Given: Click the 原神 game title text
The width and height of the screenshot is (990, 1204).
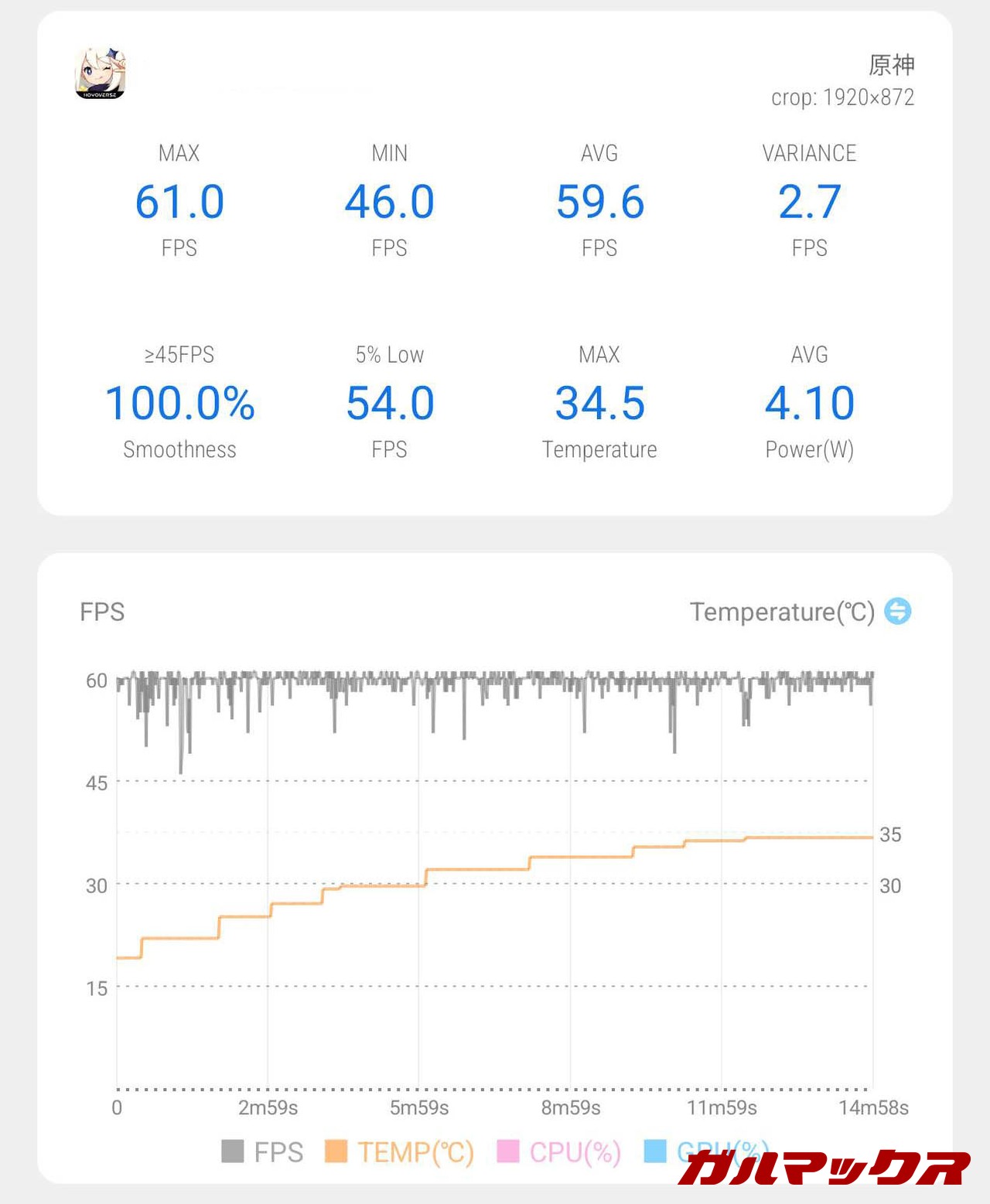Looking at the screenshot, I should pos(891,65).
